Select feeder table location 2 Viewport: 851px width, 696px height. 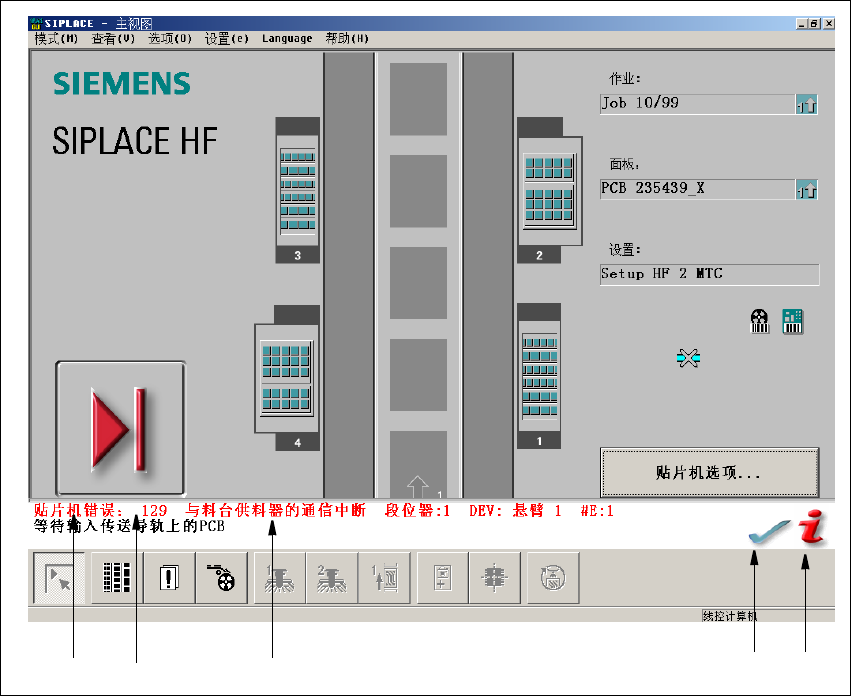tap(550, 191)
